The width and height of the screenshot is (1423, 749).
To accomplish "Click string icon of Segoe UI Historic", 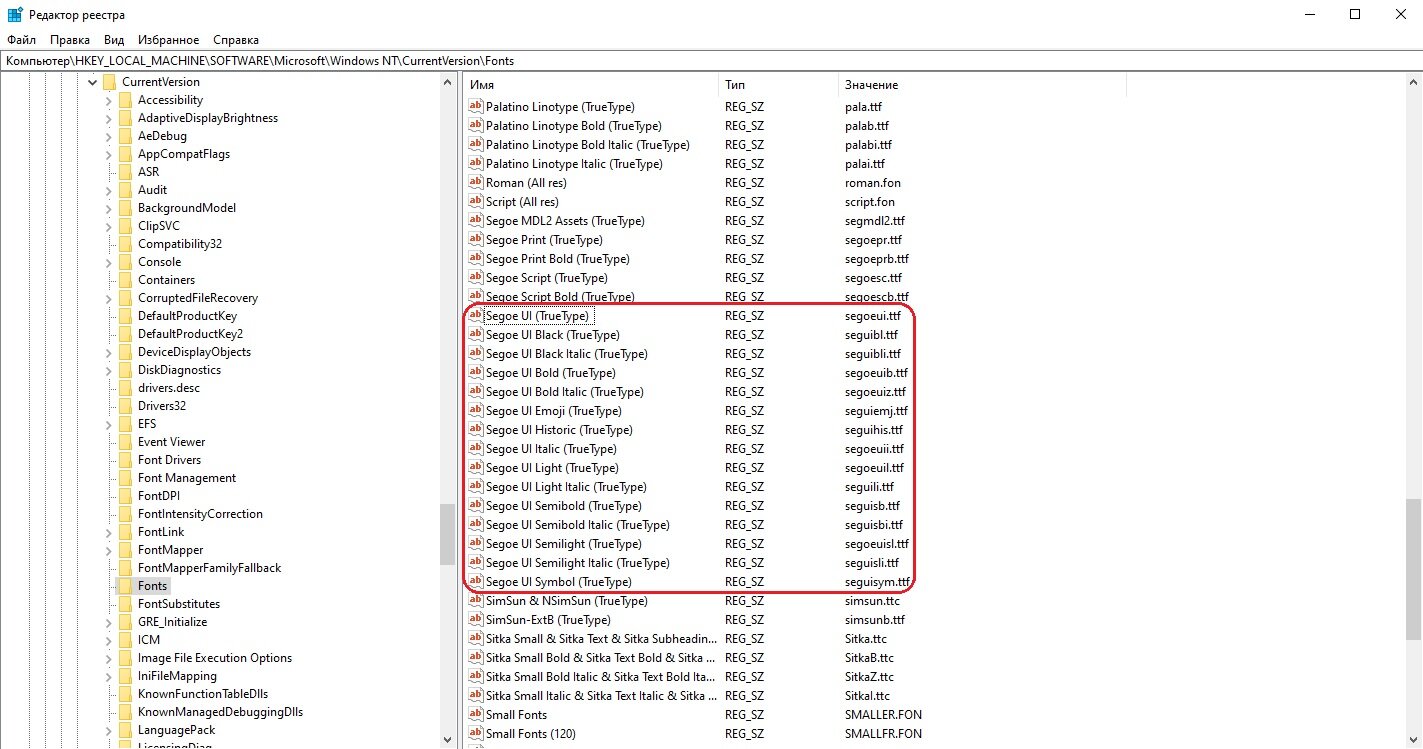I will 476,430.
